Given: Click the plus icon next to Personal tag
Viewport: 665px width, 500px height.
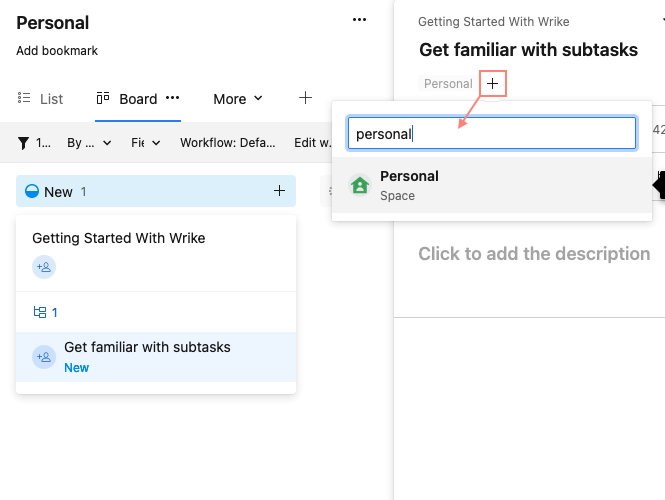Looking at the screenshot, I should pyautogui.click(x=492, y=84).
